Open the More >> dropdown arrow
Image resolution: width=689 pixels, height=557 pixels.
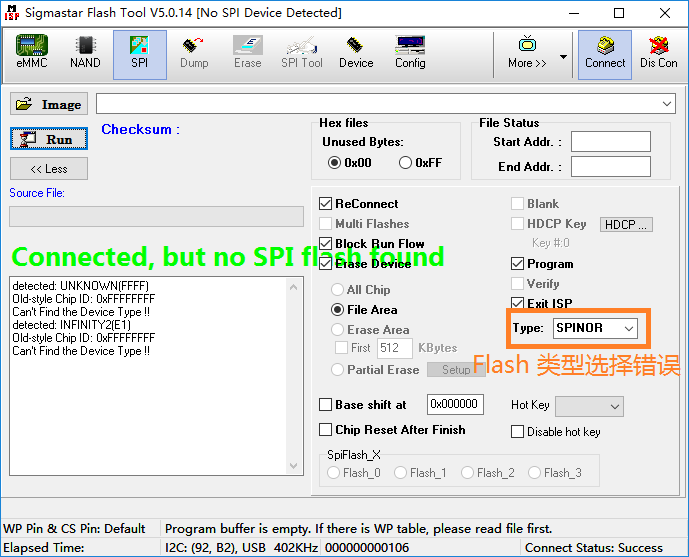563,57
